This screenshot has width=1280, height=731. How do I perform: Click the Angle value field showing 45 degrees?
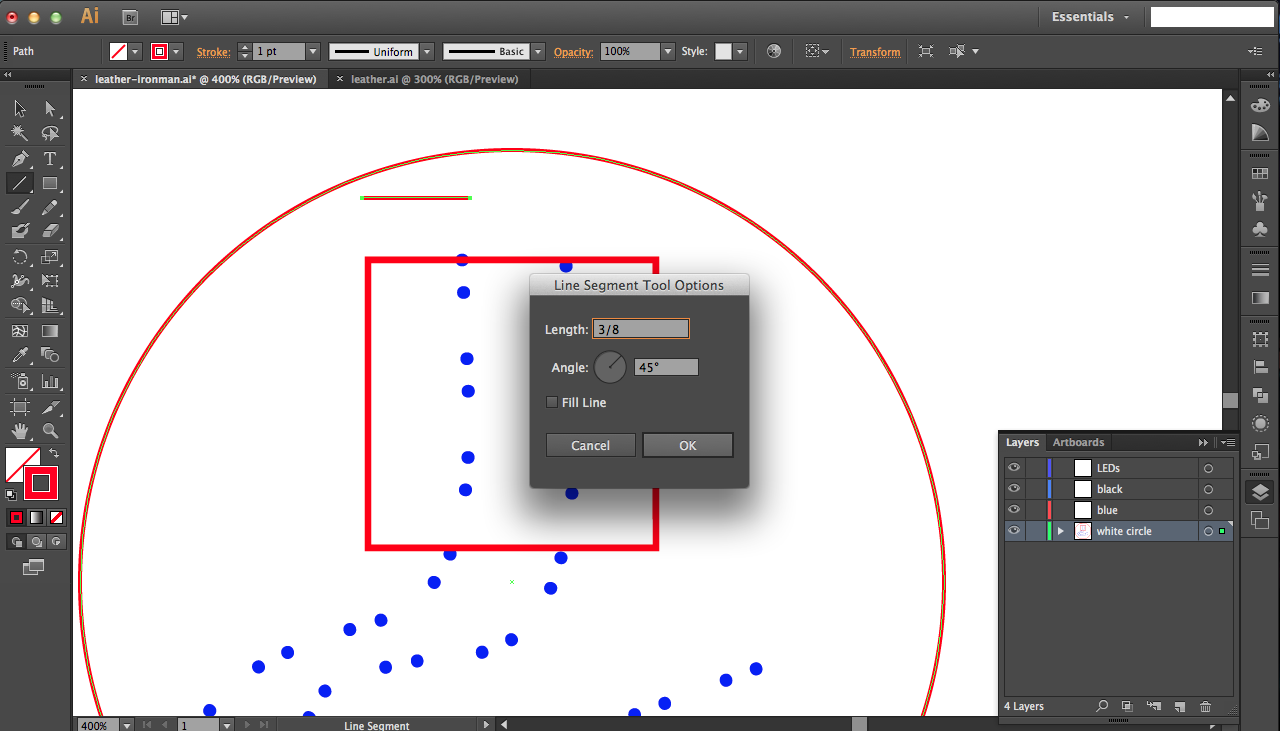click(665, 366)
